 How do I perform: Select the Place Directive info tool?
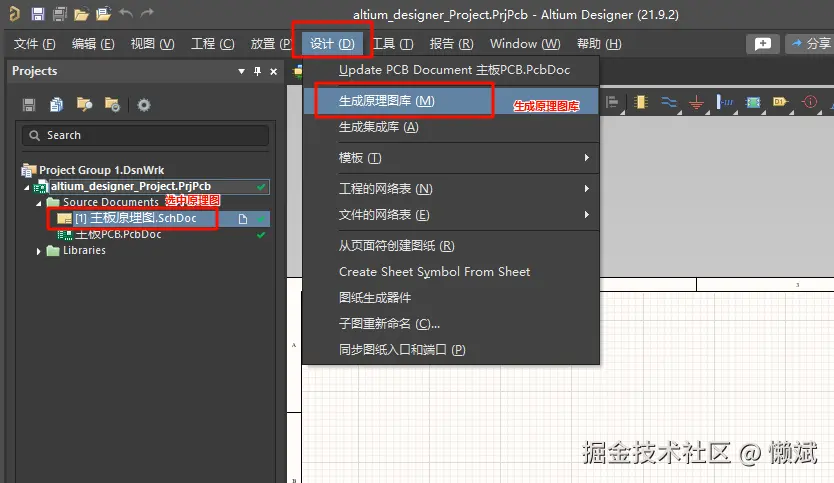click(x=810, y=102)
